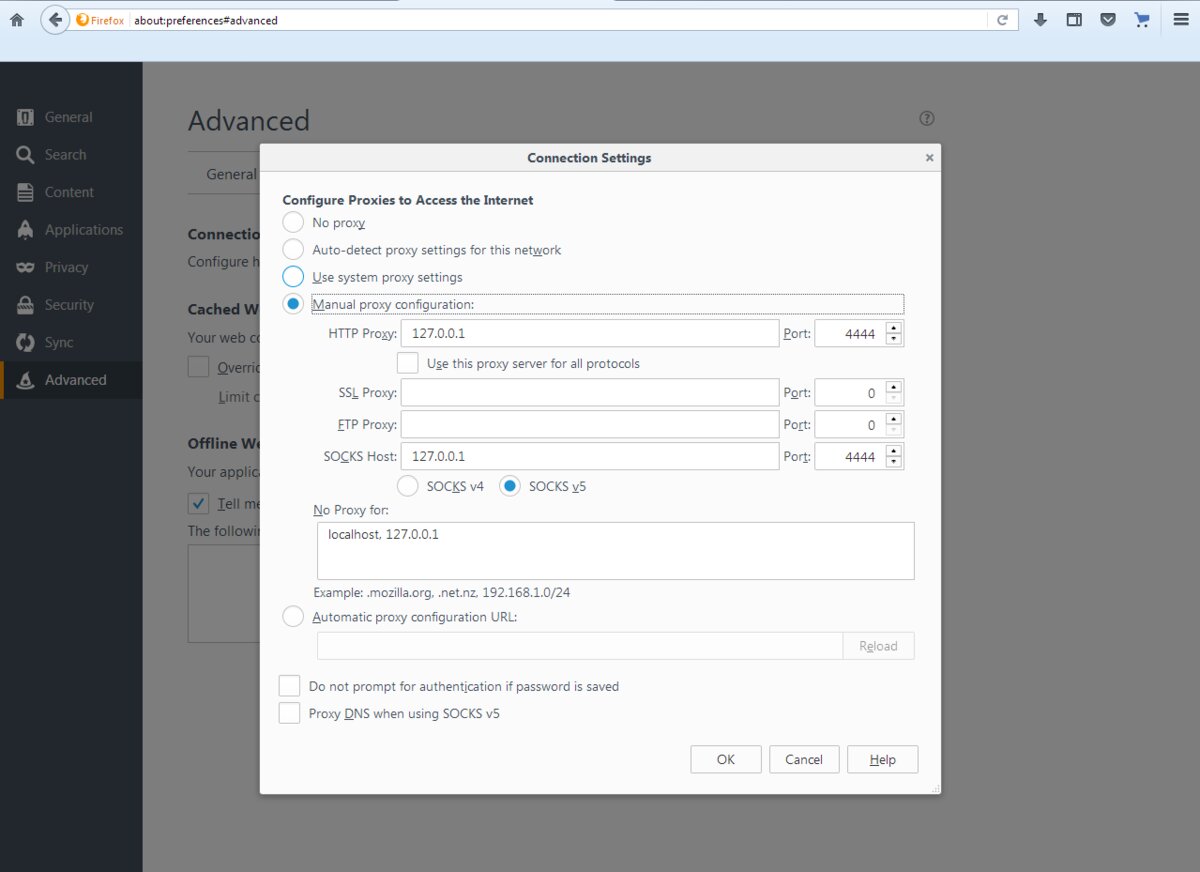Click the back arrow navigation button
This screenshot has height=872, width=1200.
pyautogui.click(x=54, y=20)
